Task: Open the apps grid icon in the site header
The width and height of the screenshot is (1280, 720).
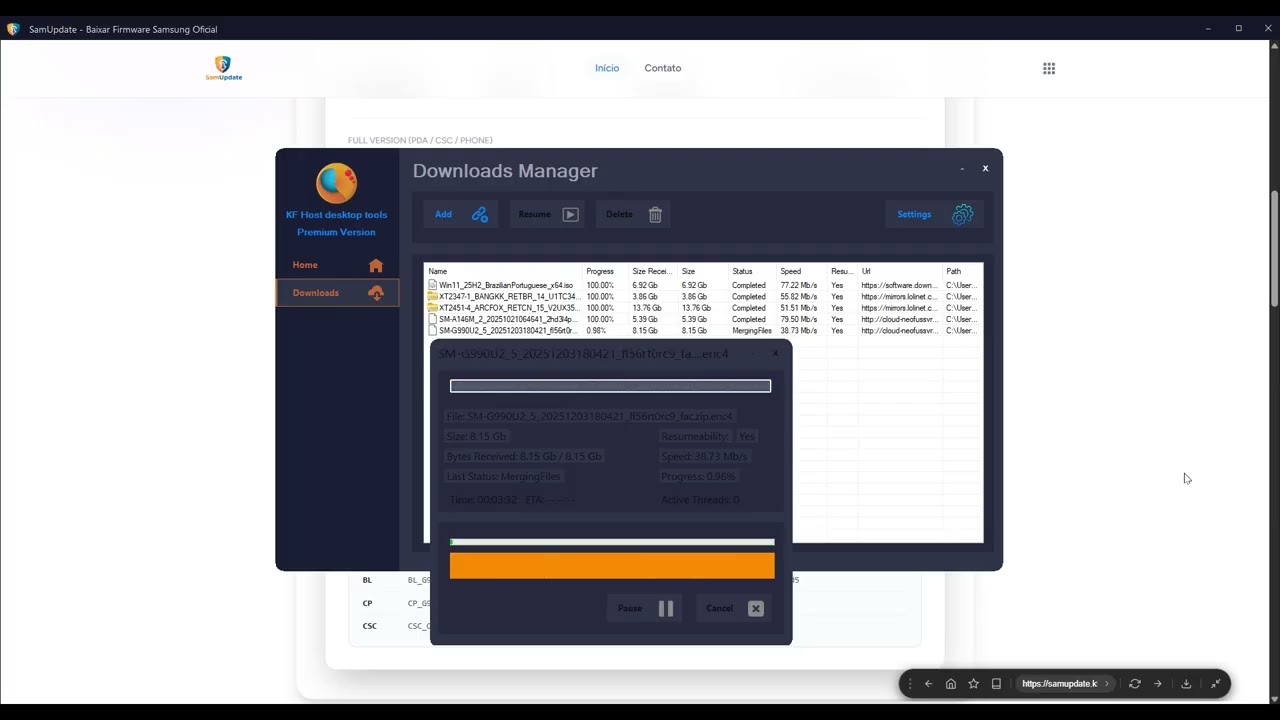Action: pos(1049,68)
